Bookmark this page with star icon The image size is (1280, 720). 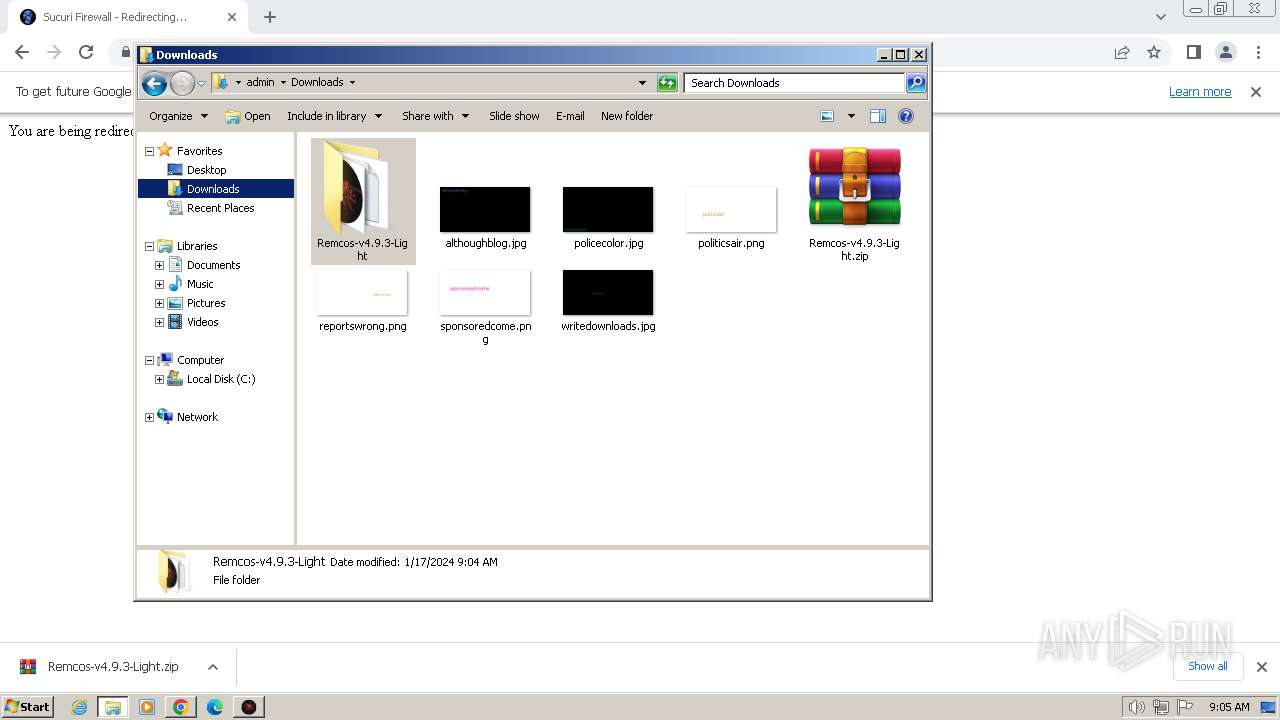coord(1154,52)
